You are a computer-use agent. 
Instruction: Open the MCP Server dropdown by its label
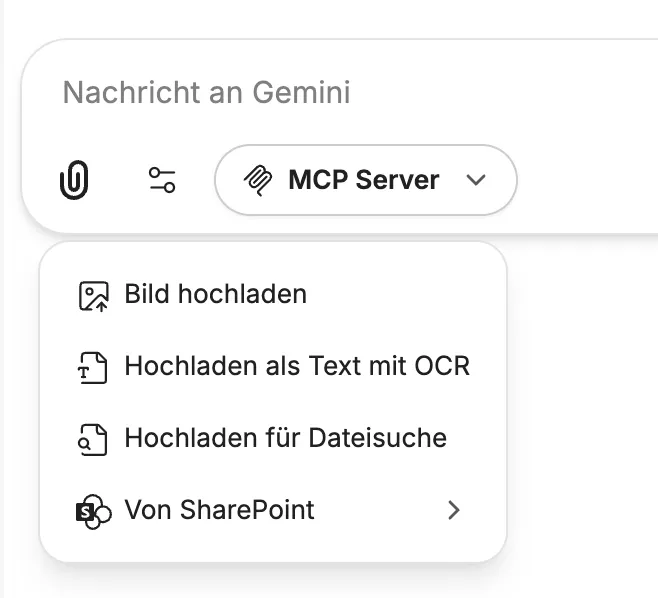pyautogui.click(x=363, y=181)
